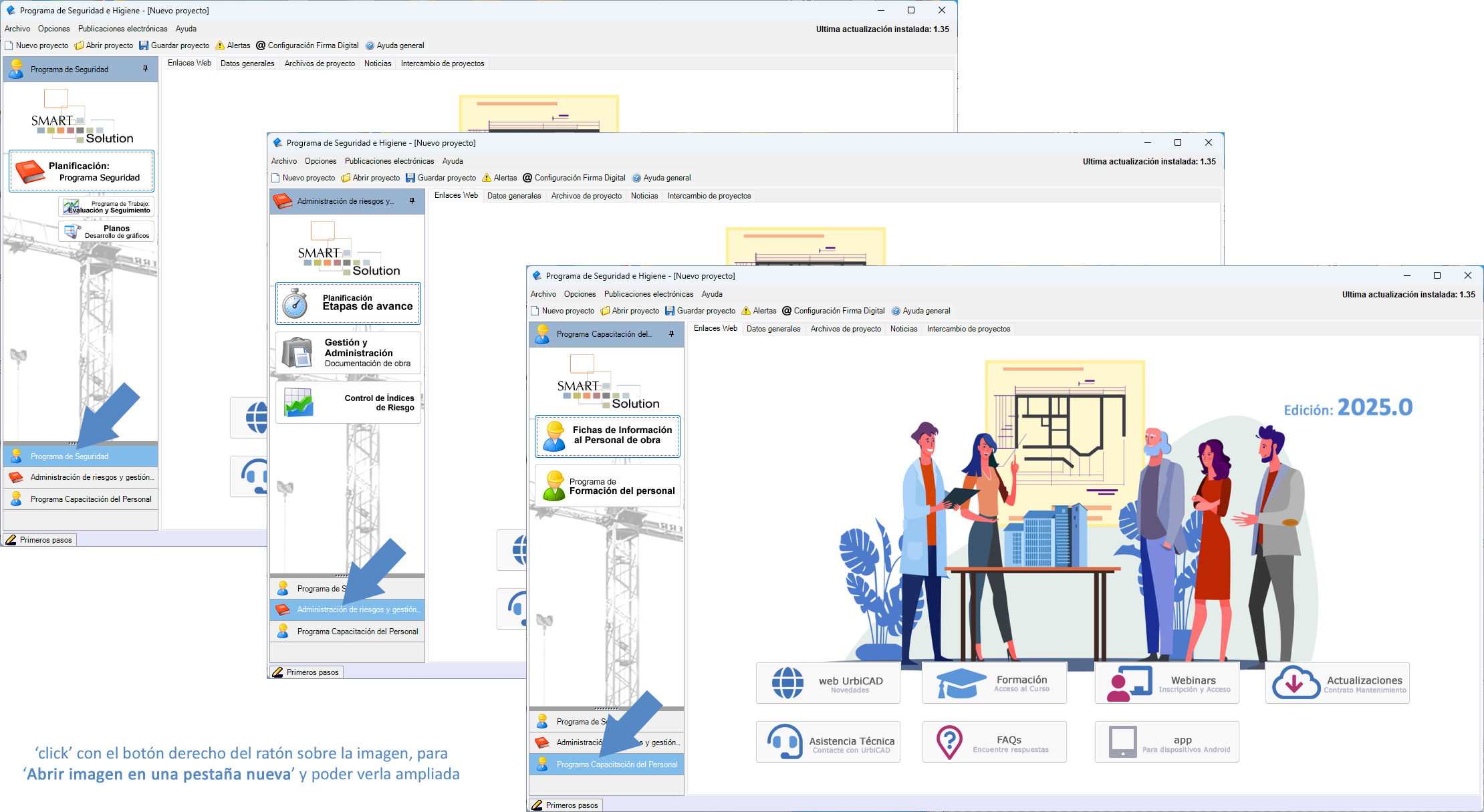Image resolution: width=1484 pixels, height=812 pixels.
Task: Select Administración de riesgos y gestión in back window
Action: coord(80,477)
